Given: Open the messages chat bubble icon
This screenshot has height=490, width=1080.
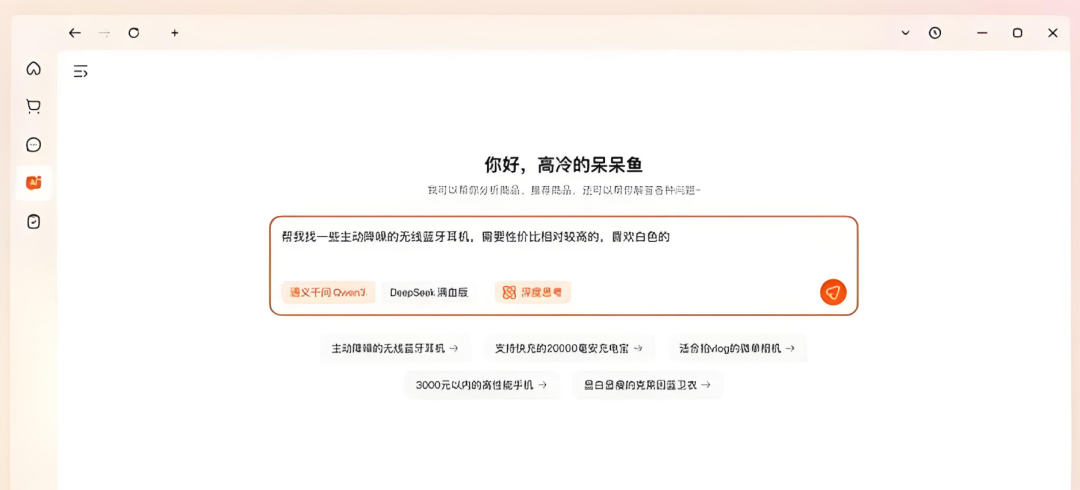Looking at the screenshot, I should click(33, 145).
